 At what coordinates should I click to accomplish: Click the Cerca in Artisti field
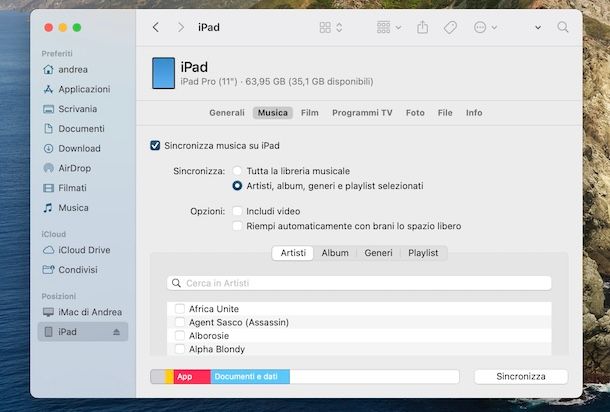359,283
